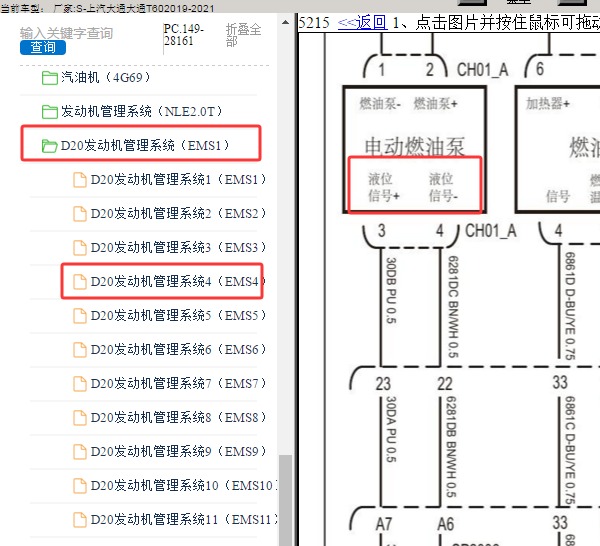
Task: Click the 燃油泵+ pin label
Action: [435, 103]
